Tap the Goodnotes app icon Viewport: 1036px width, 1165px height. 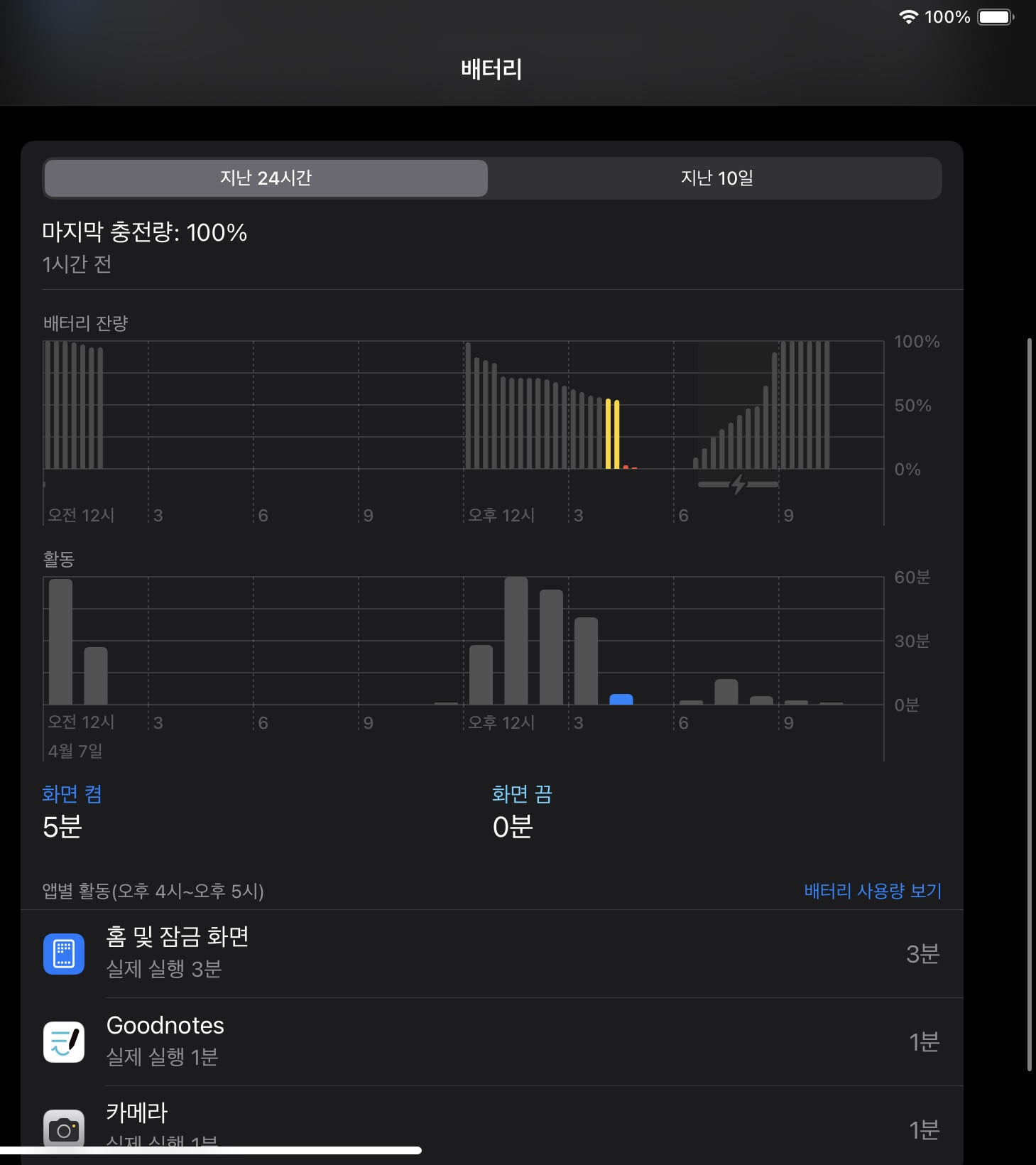64,1041
